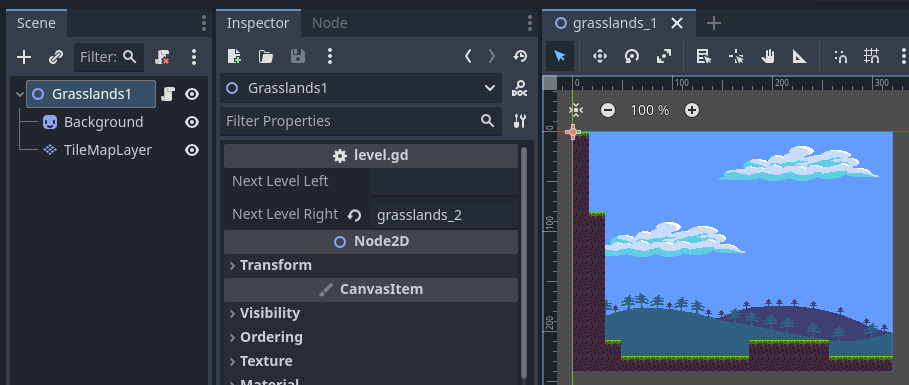
Task: Switch to the Scene dock tab
Action: coord(37,23)
